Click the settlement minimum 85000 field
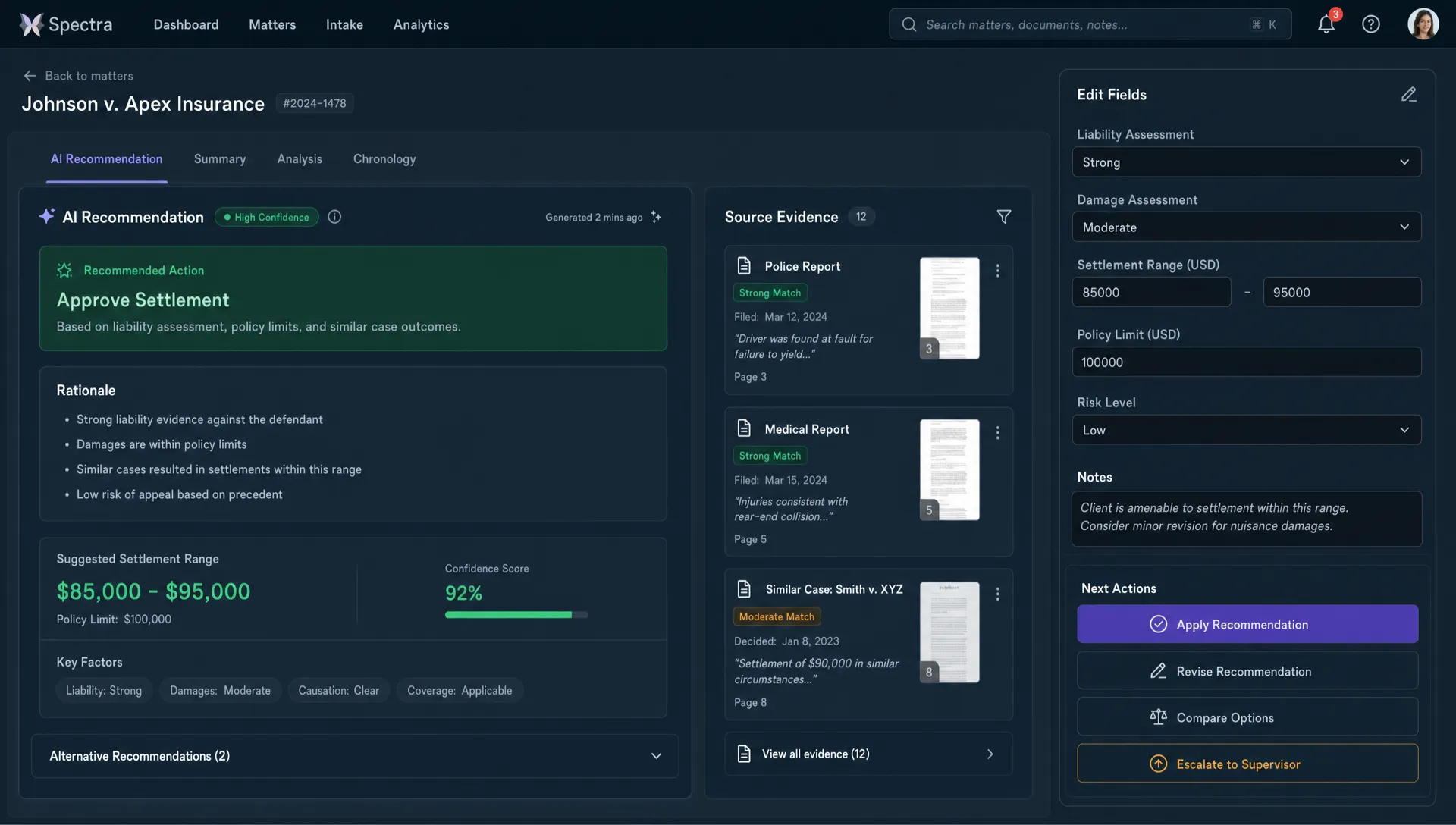The image size is (1456, 825). click(x=1151, y=293)
